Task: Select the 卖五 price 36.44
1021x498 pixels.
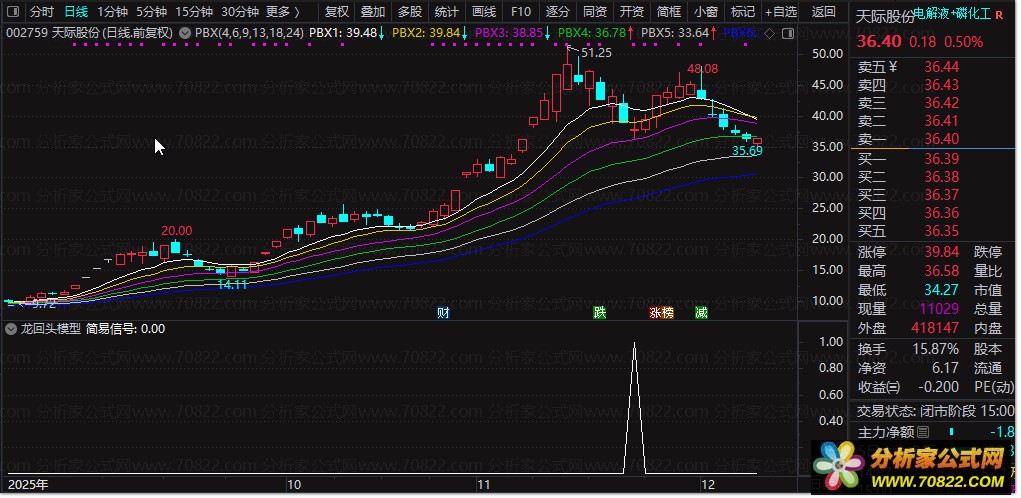Action: click(942, 66)
